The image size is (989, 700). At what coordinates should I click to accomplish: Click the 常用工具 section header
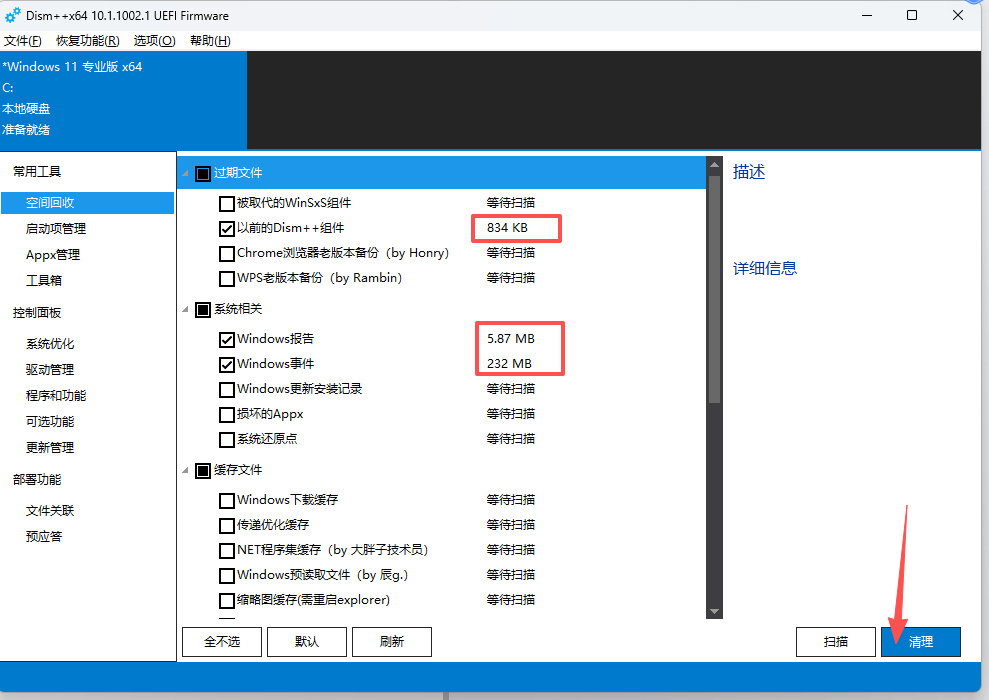[37, 172]
